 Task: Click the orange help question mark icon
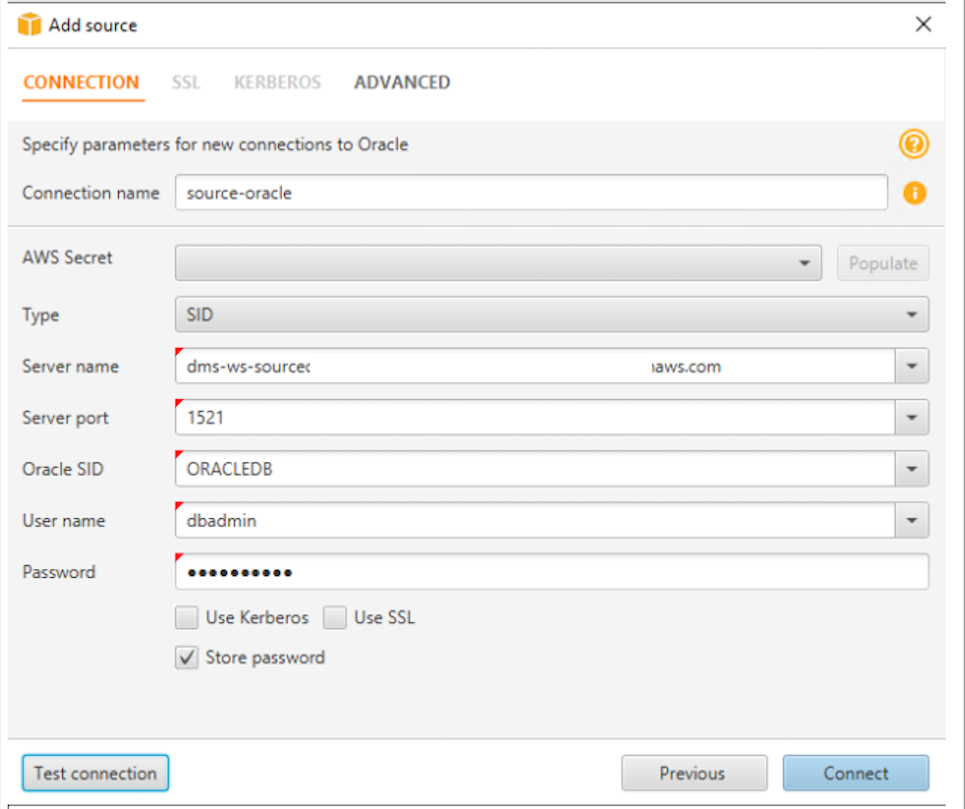[913, 145]
